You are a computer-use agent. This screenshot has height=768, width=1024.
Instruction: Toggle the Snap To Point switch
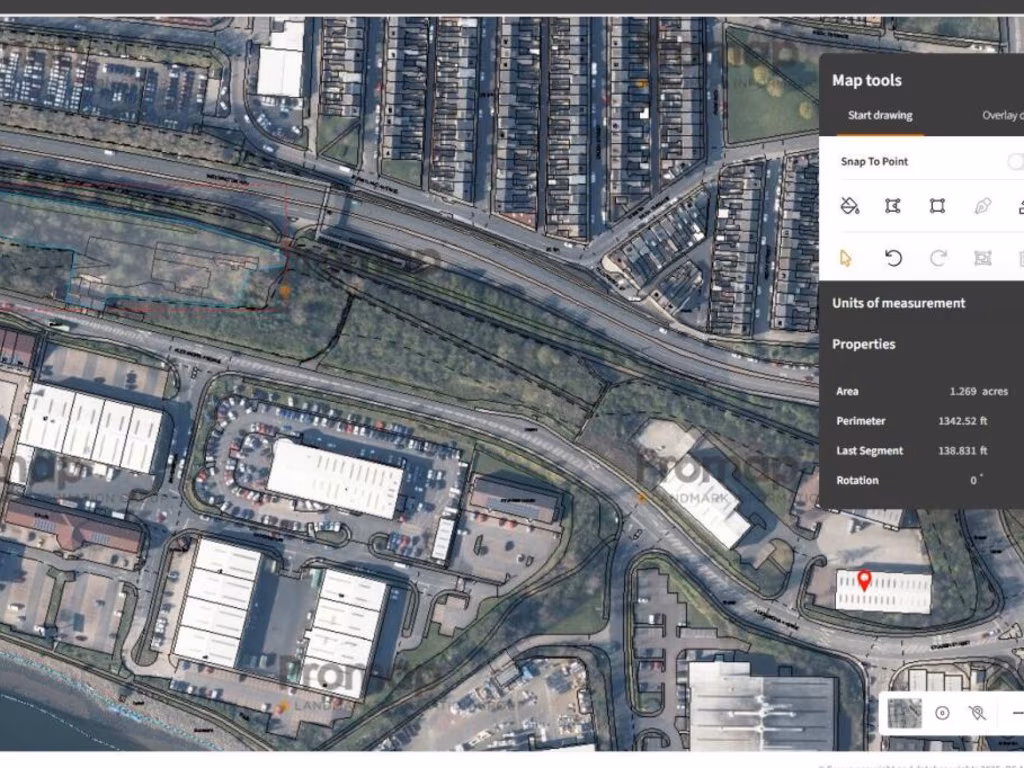click(x=1014, y=162)
